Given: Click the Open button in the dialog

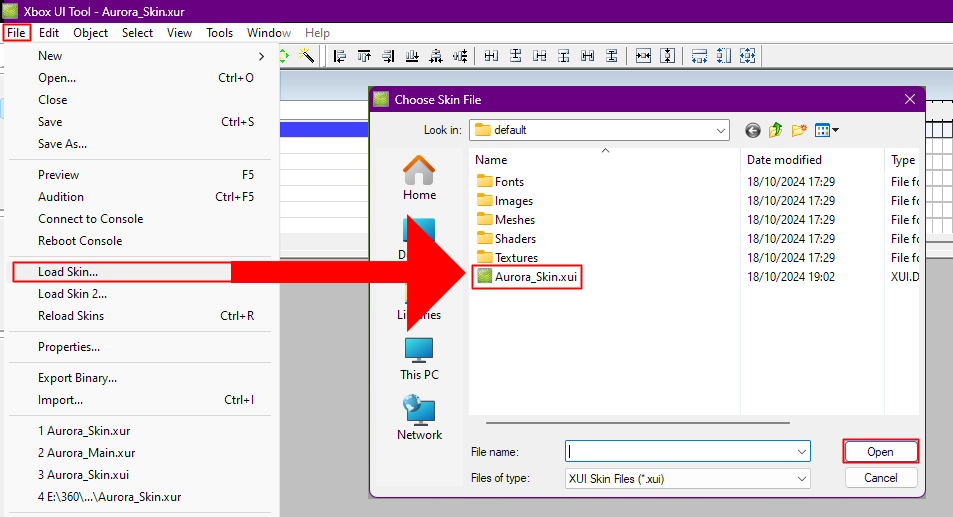Looking at the screenshot, I should point(880,451).
